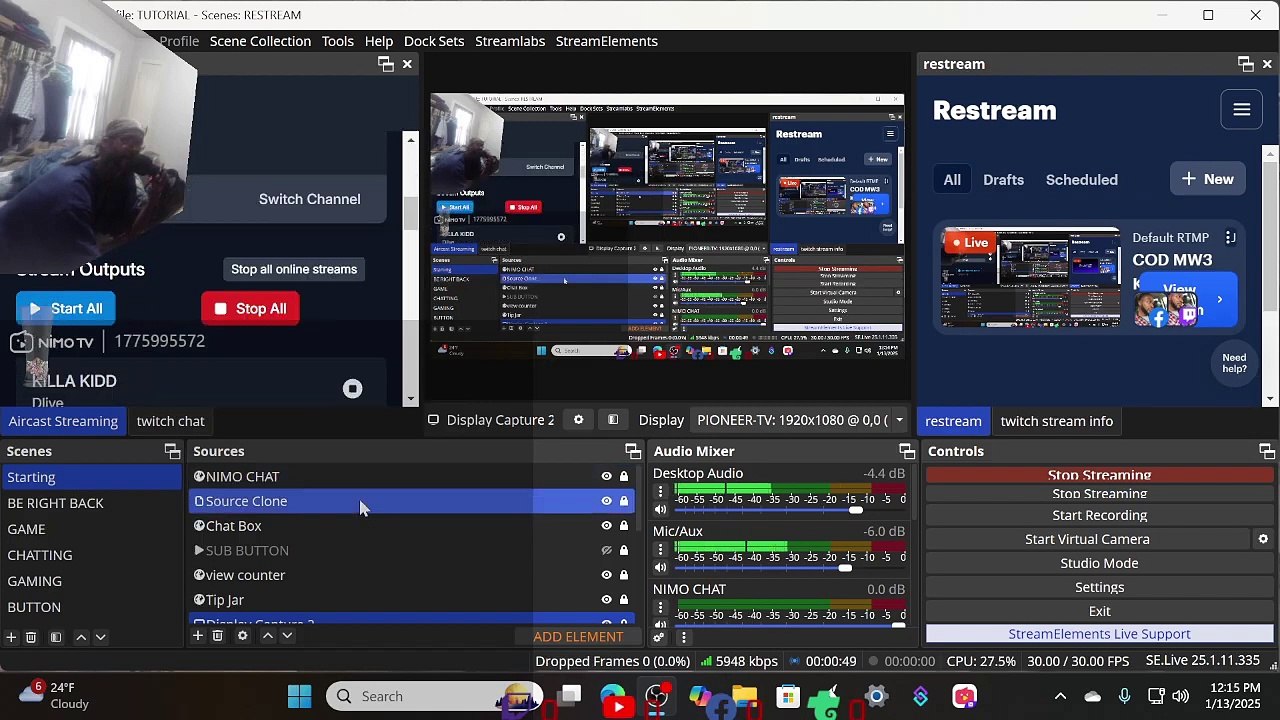Show the SUB BUTTON source
The image size is (1280, 720).
[606, 551]
